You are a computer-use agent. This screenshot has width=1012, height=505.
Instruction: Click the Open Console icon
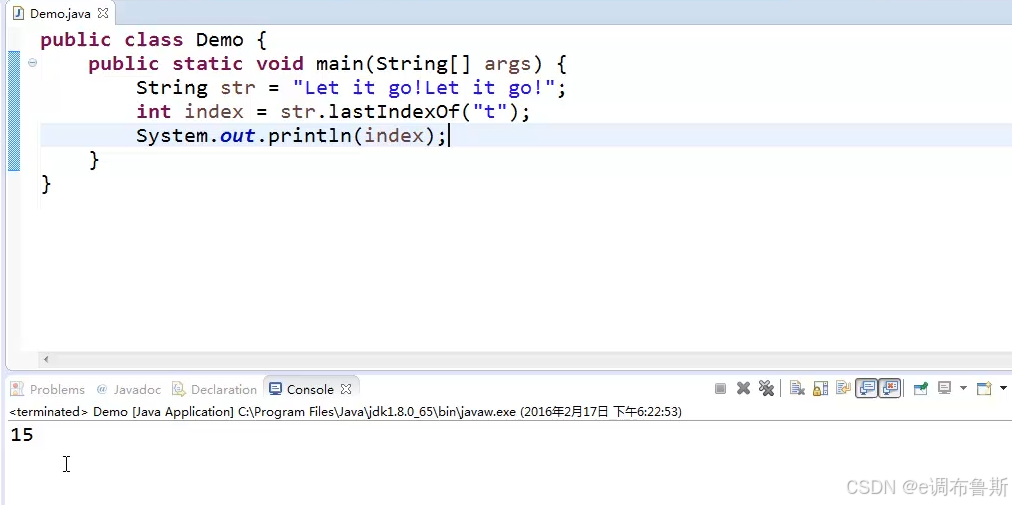(984, 388)
